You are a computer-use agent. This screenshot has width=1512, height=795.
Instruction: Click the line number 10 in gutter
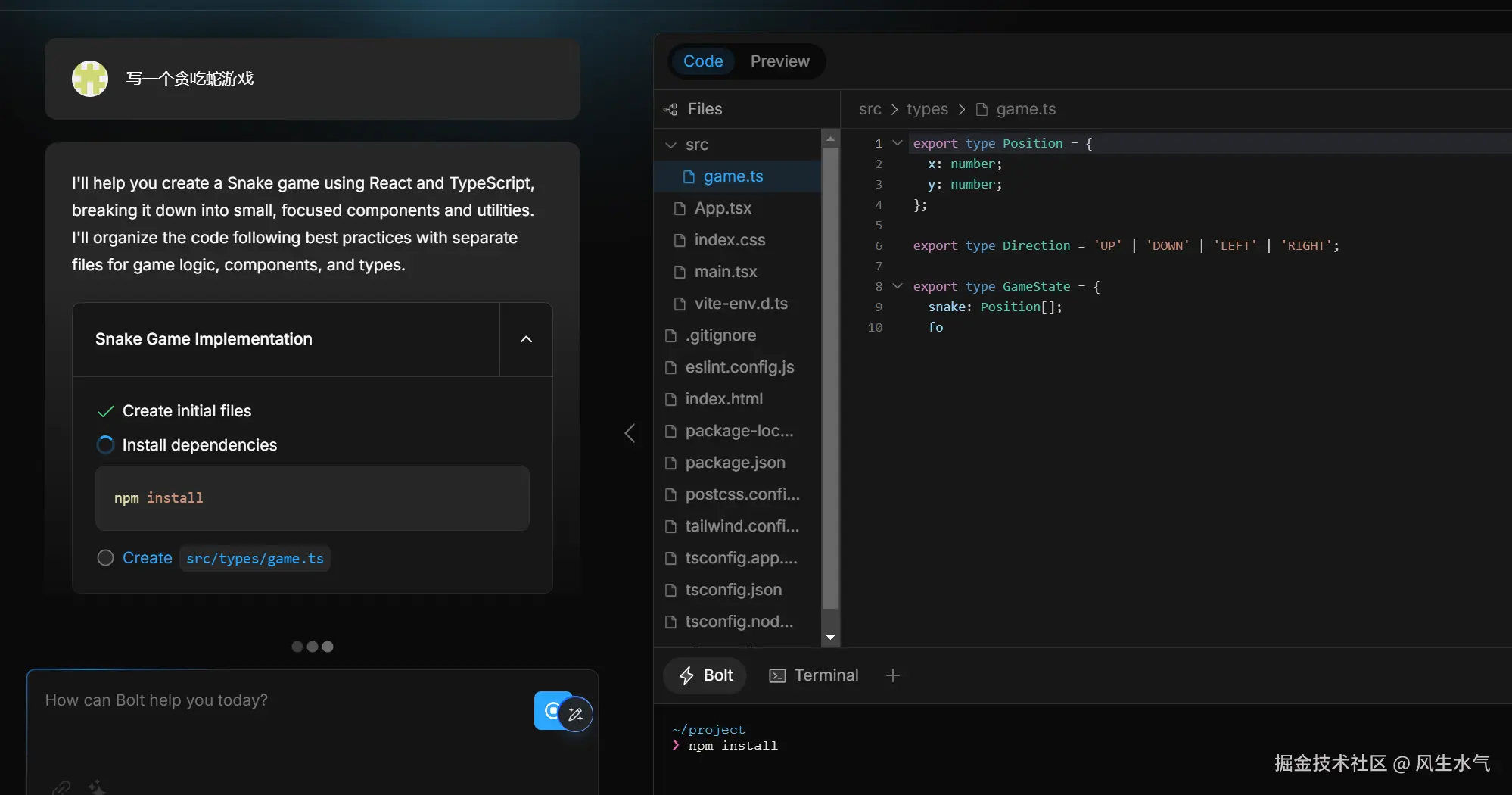(x=875, y=328)
